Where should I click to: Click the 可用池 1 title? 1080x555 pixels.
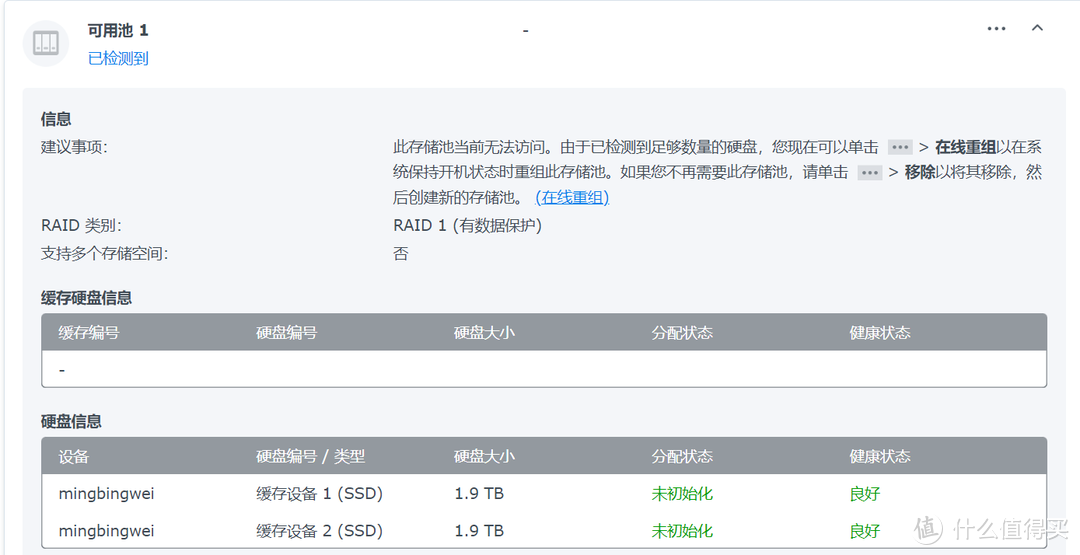[x=118, y=30]
